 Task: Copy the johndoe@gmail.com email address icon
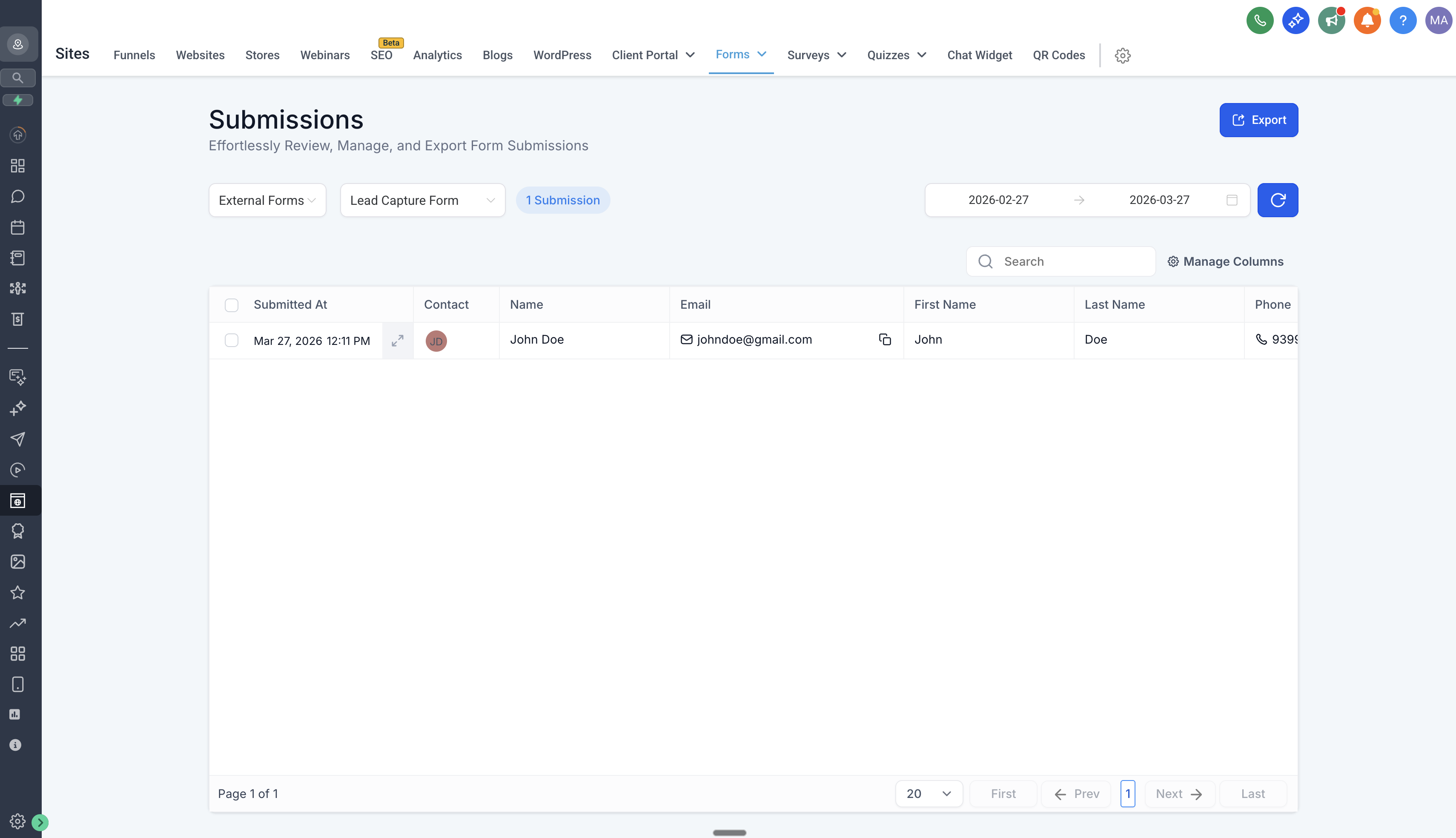(x=885, y=339)
